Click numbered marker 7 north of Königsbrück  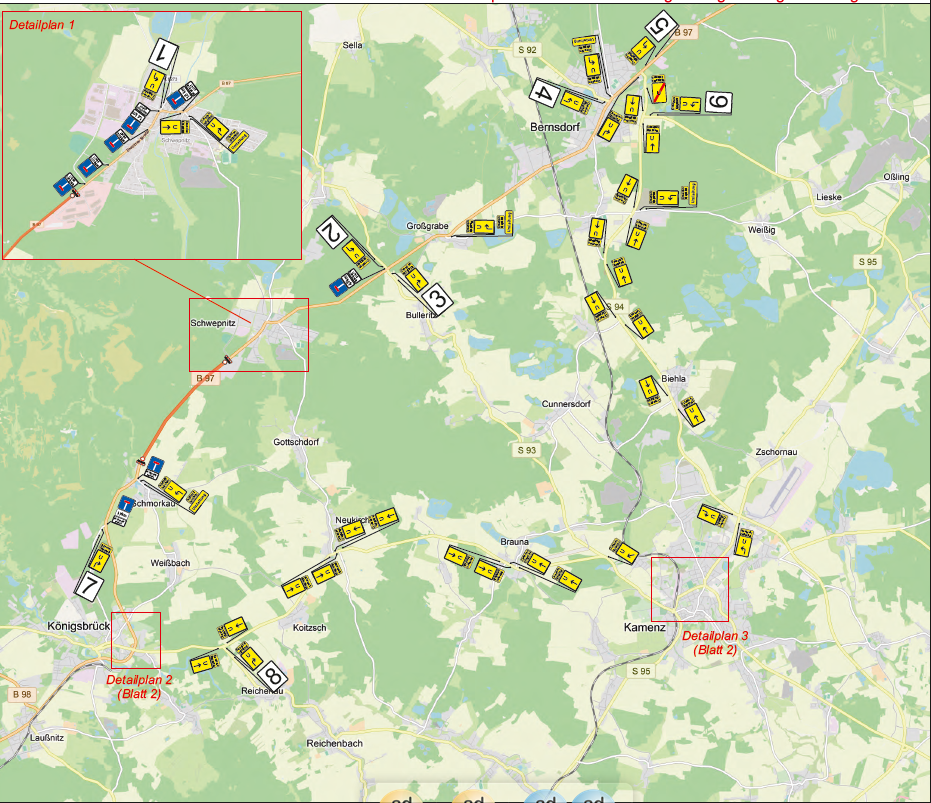90,584
